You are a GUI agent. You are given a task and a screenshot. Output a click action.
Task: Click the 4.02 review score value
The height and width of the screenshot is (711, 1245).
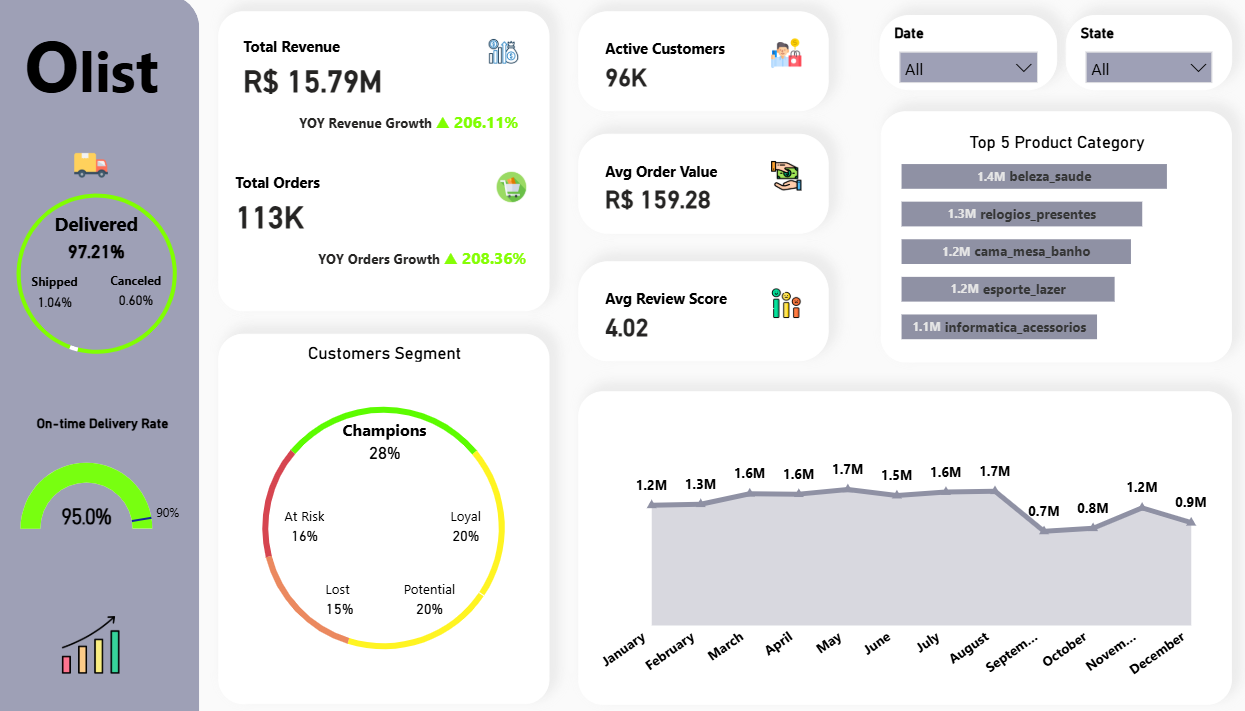click(x=626, y=327)
